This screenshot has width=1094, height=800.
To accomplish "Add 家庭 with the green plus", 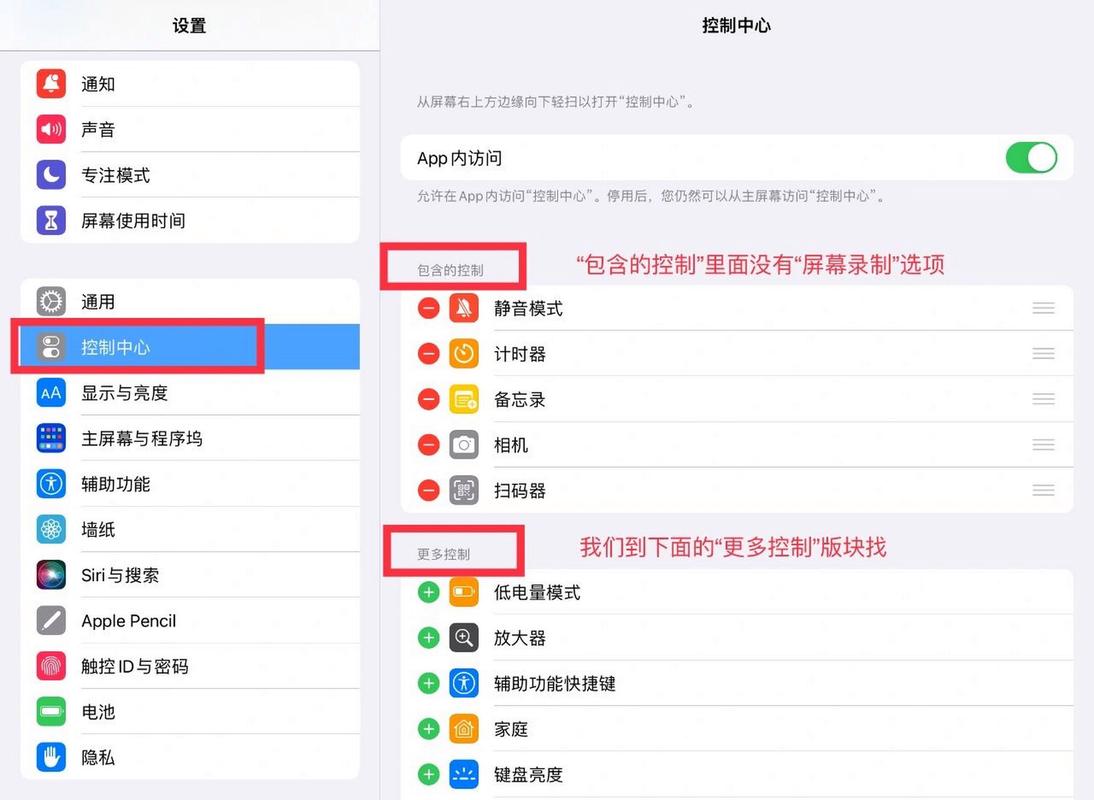I will 428,729.
